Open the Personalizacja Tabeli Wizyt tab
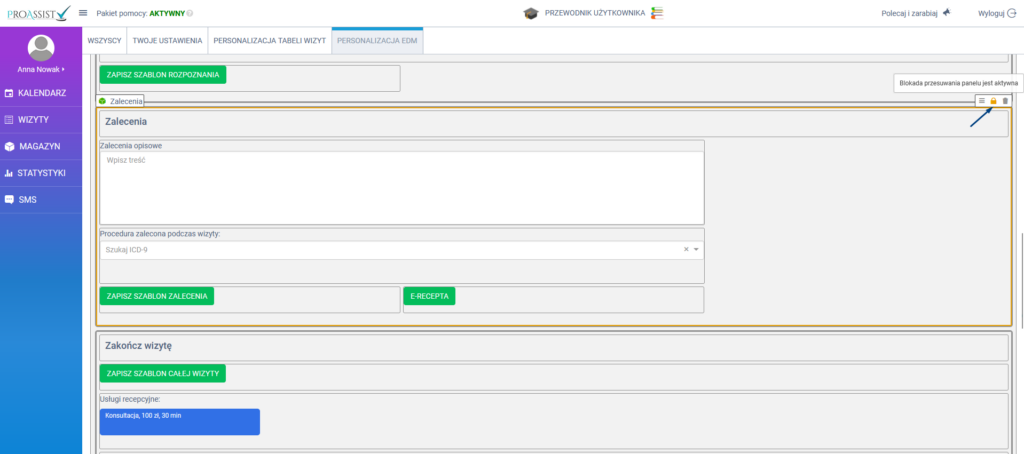Image resolution: width=1024 pixels, height=454 pixels. pyautogui.click(x=269, y=41)
